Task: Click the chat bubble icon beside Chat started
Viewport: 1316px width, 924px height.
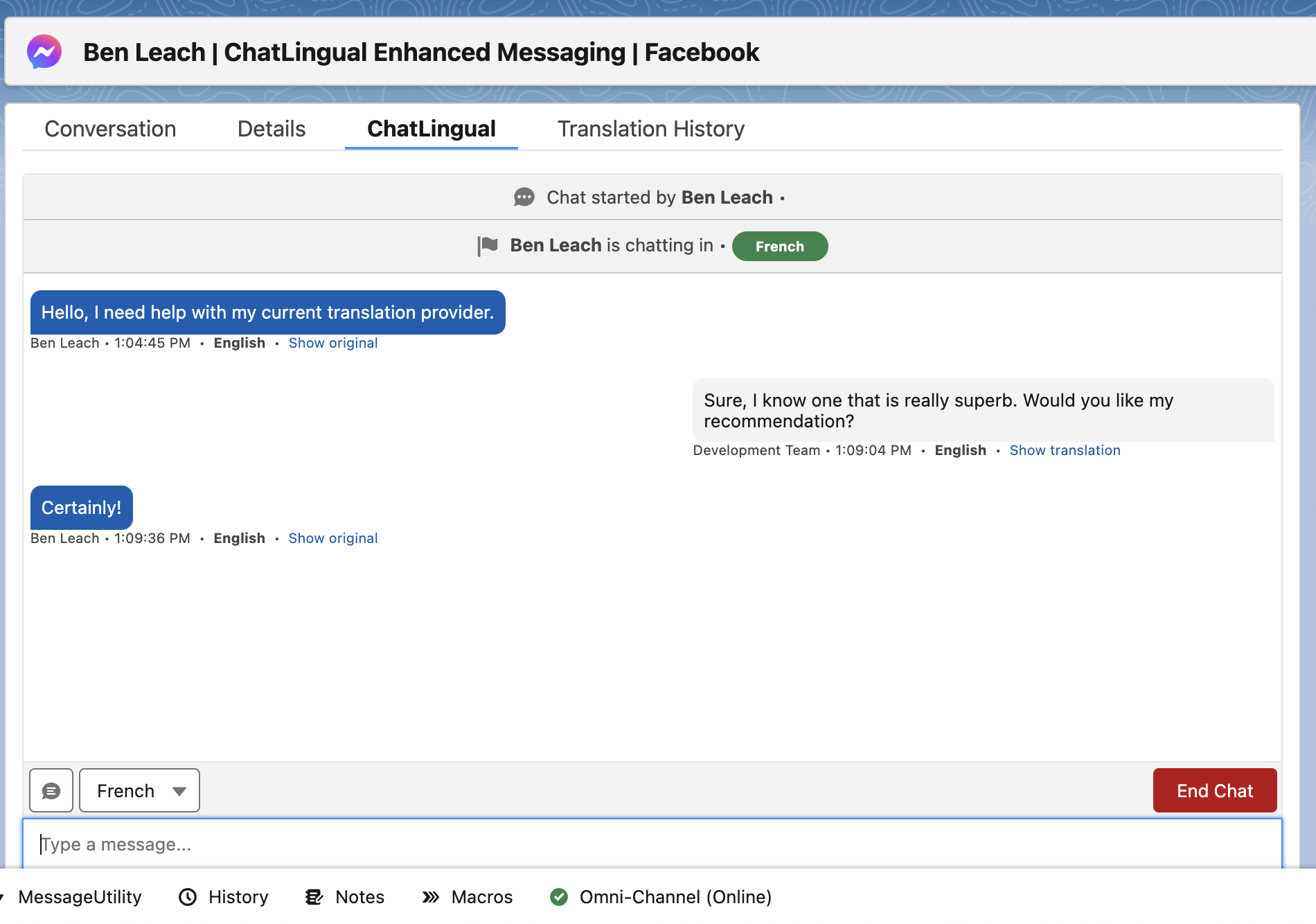Action: coord(524,197)
